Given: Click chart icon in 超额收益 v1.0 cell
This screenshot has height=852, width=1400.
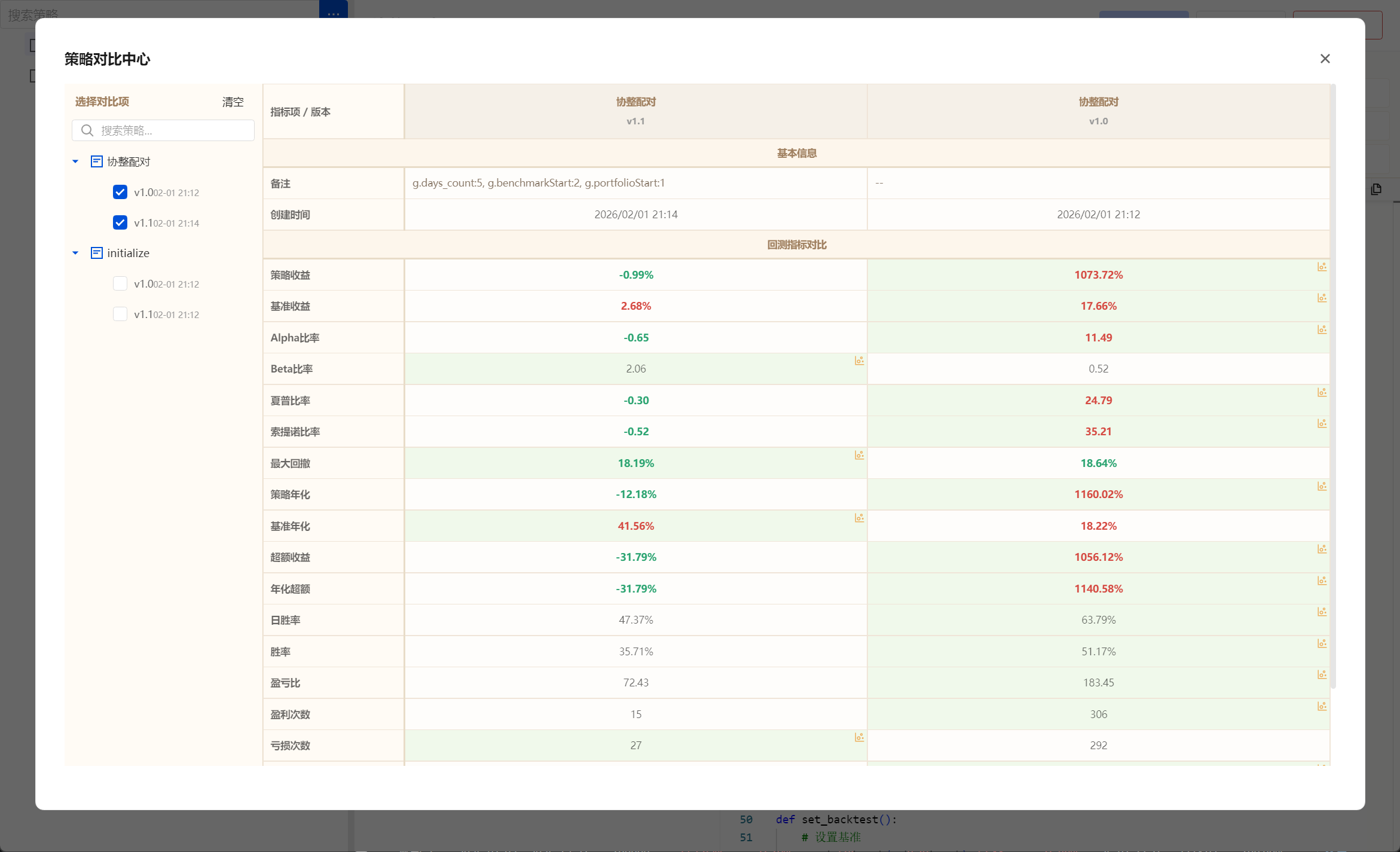Looking at the screenshot, I should coord(1322,549).
